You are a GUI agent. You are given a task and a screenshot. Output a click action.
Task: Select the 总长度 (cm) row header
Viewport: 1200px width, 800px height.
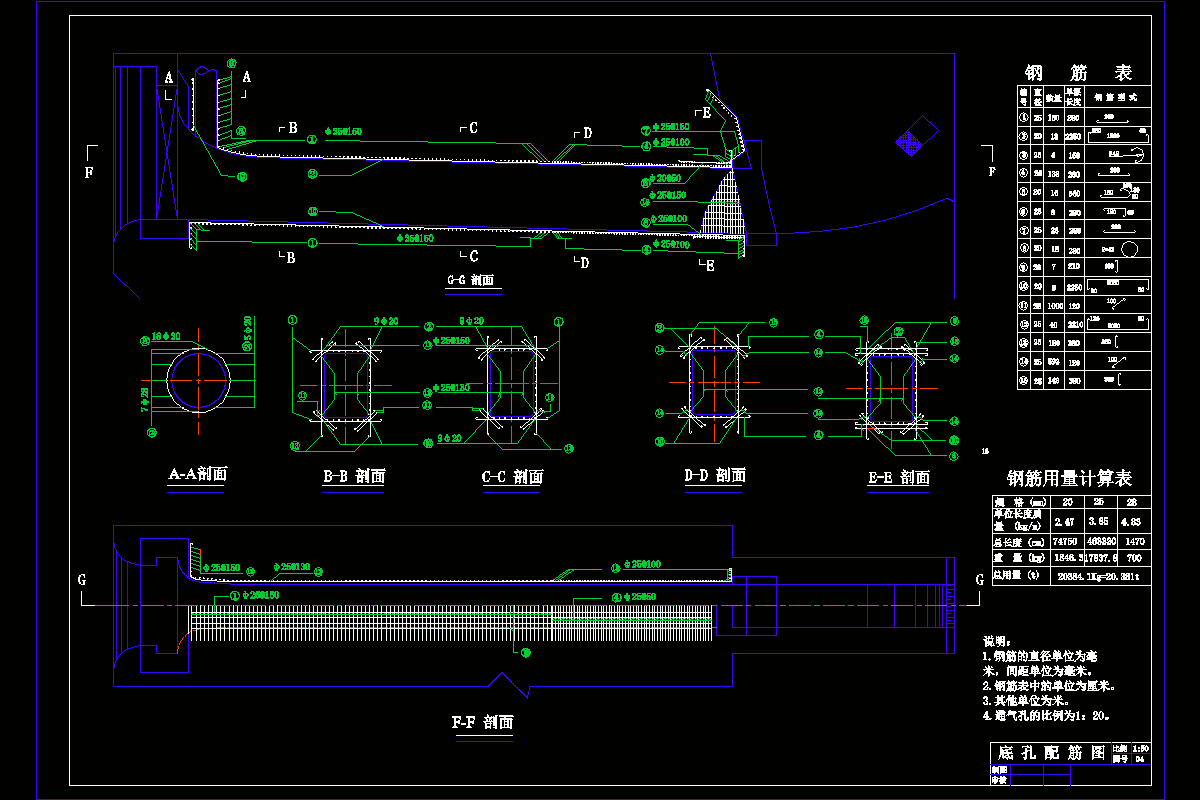click(1019, 542)
